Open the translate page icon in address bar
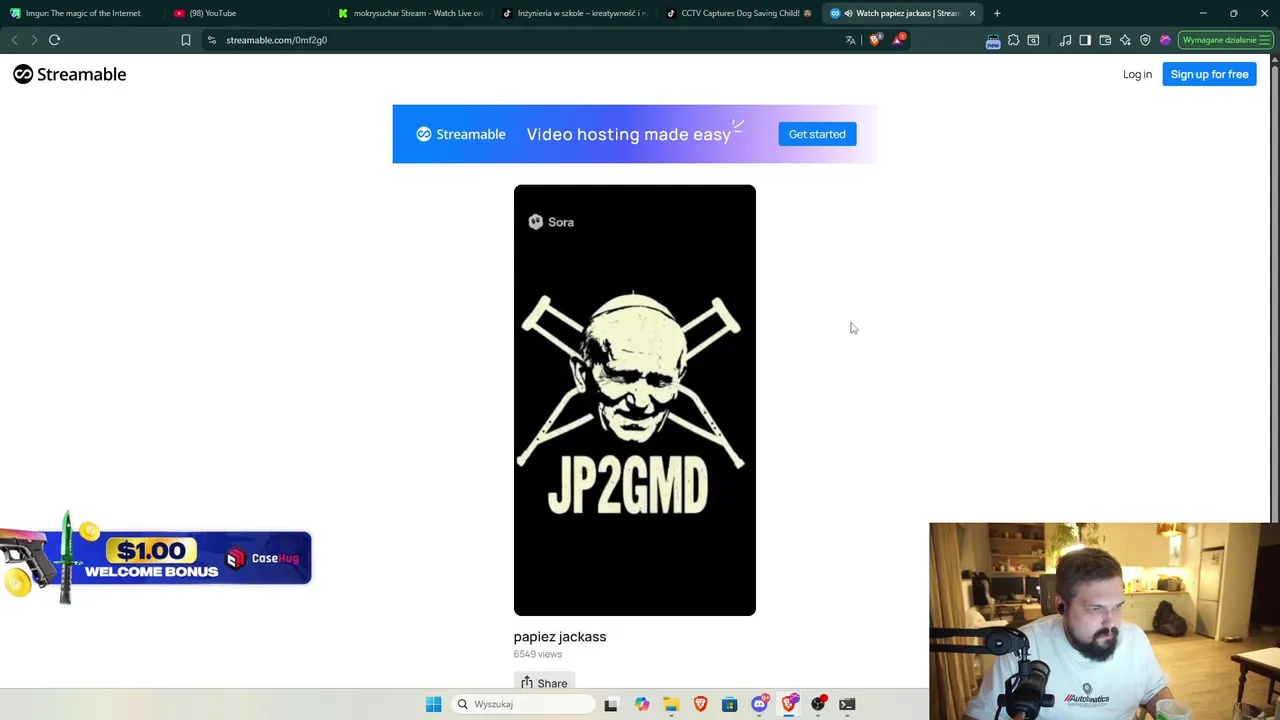Viewport: 1280px width, 720px height. pos(851,40)
